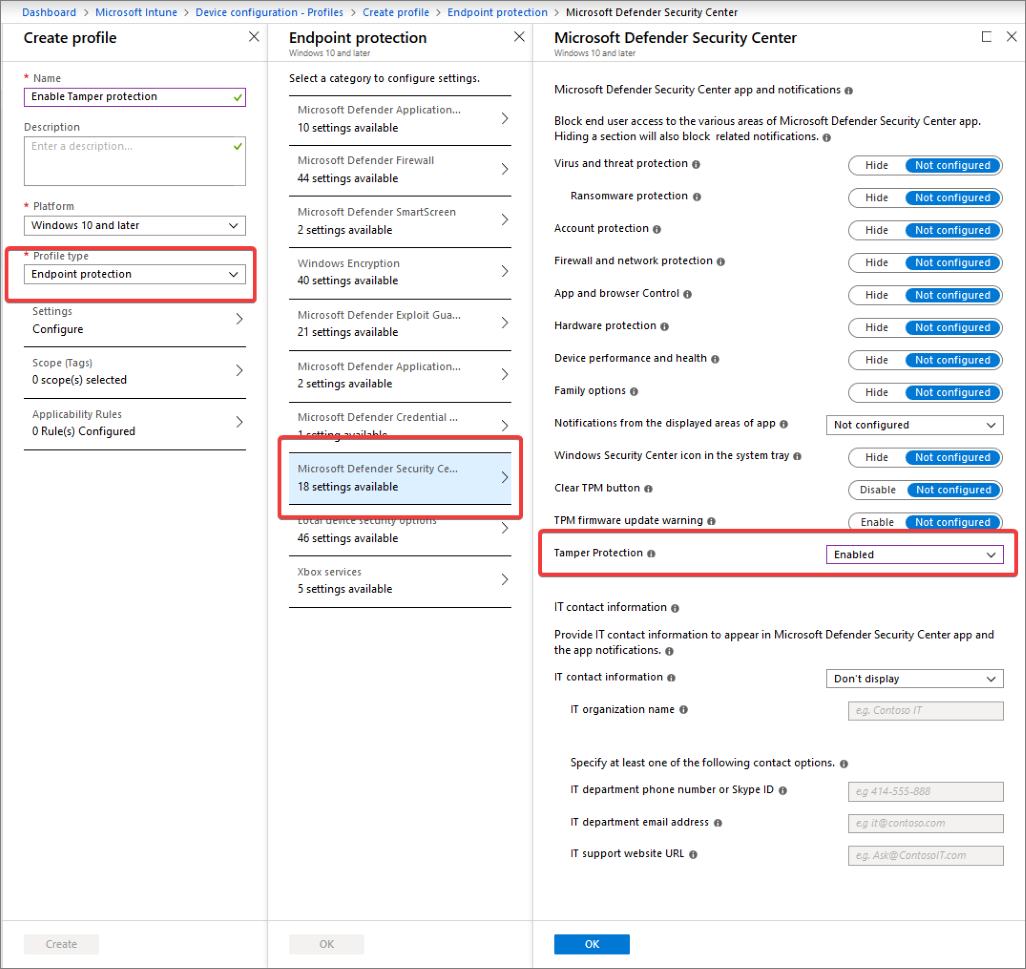Maximize the Microsoft Defender Security Center blade
Image resolution: width=1026 pixels, height=969 pixels.
click(x=987, y=37)
